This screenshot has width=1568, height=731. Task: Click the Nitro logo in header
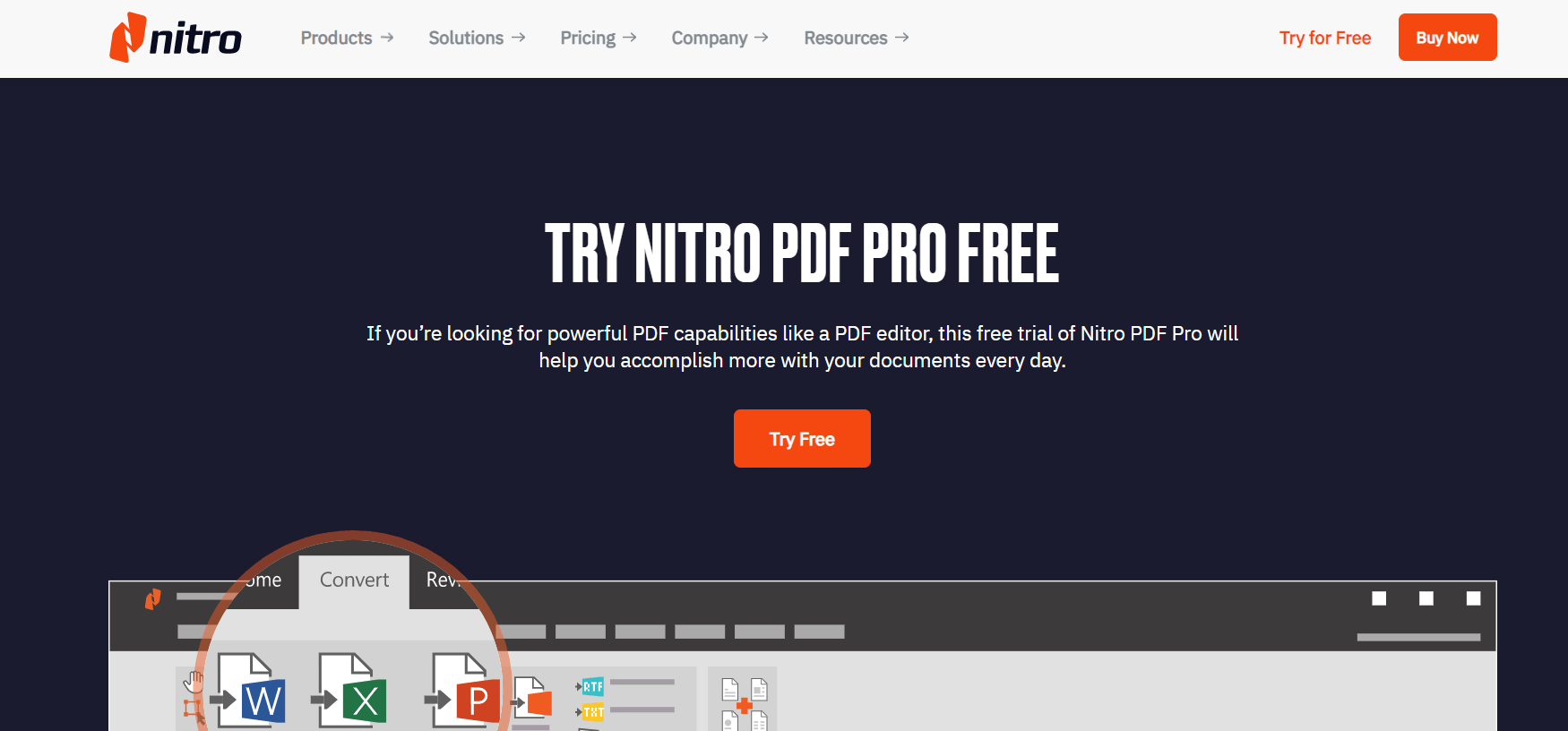(176, 38)
